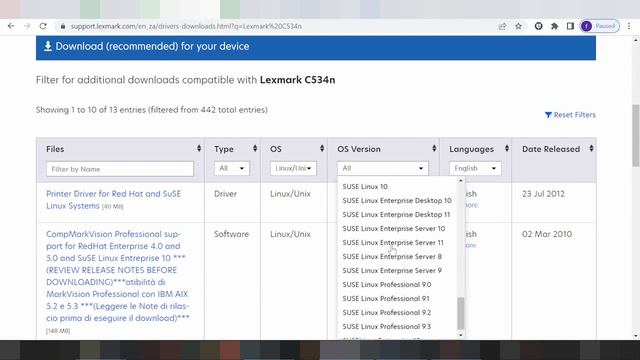
Task: Collapse the OS Version dropdown set to All
Action: (383, 168)
